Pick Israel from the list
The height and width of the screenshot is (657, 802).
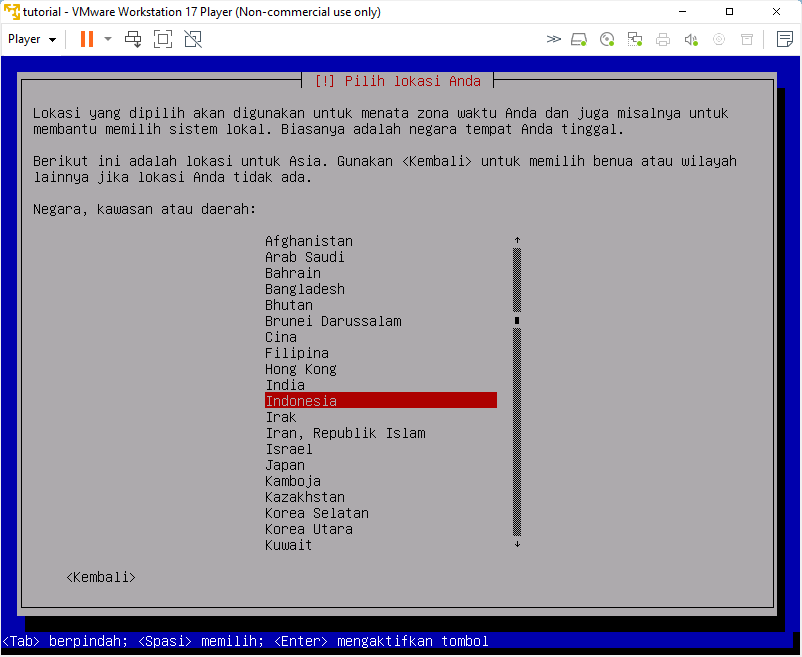point(381,449)
